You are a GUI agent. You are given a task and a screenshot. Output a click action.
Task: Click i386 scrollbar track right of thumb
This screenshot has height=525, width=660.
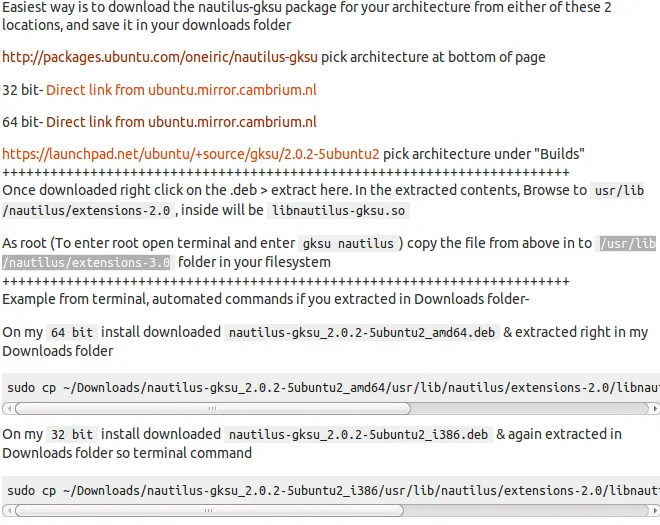[x=530, y=512]
